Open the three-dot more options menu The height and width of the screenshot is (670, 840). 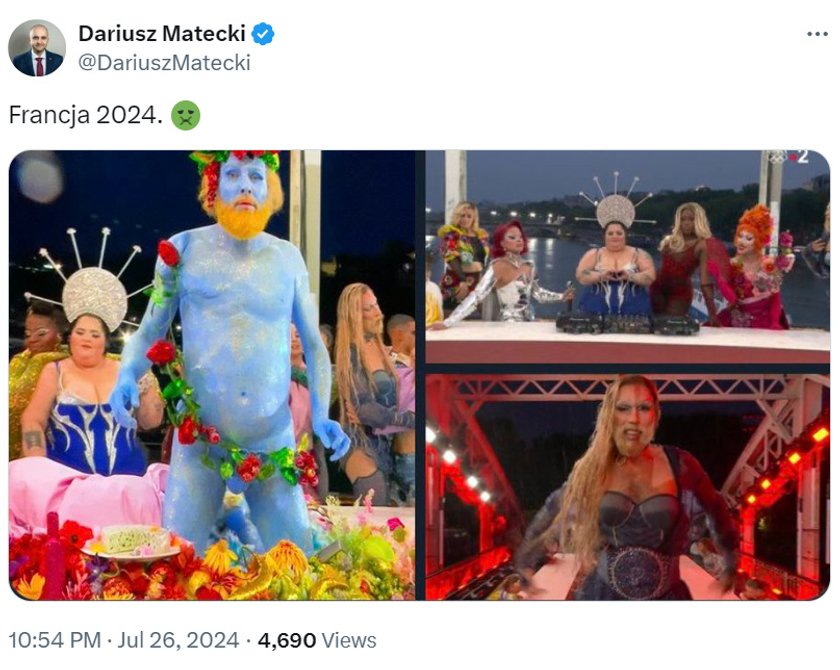[x=817, y=34]
